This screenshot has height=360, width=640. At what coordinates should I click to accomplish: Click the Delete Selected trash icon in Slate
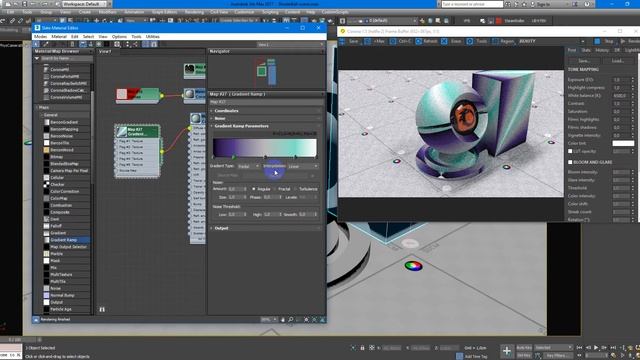coord(72,44)
